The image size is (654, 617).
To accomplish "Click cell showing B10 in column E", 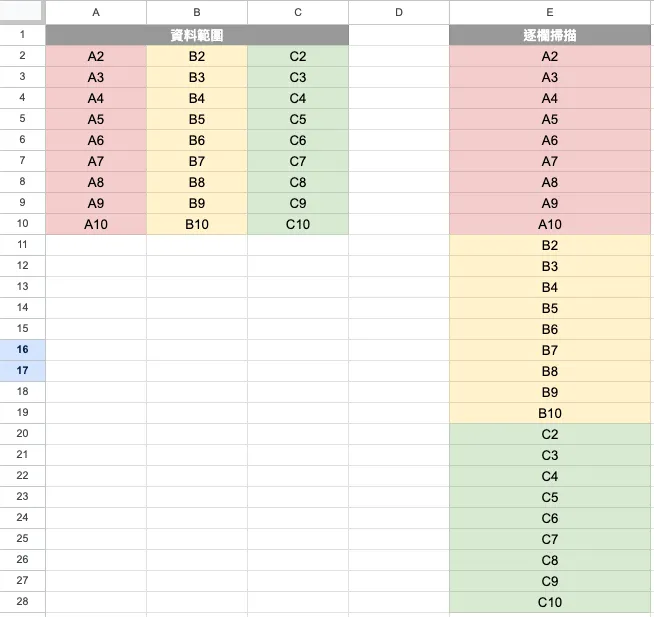I will coord(550,413).
